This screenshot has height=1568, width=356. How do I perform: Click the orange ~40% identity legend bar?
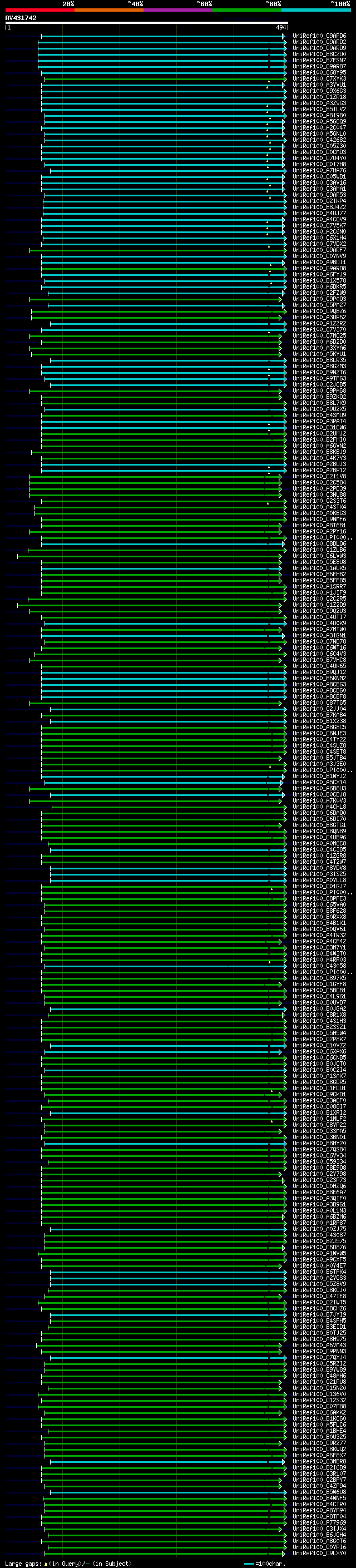click(108, 10)
